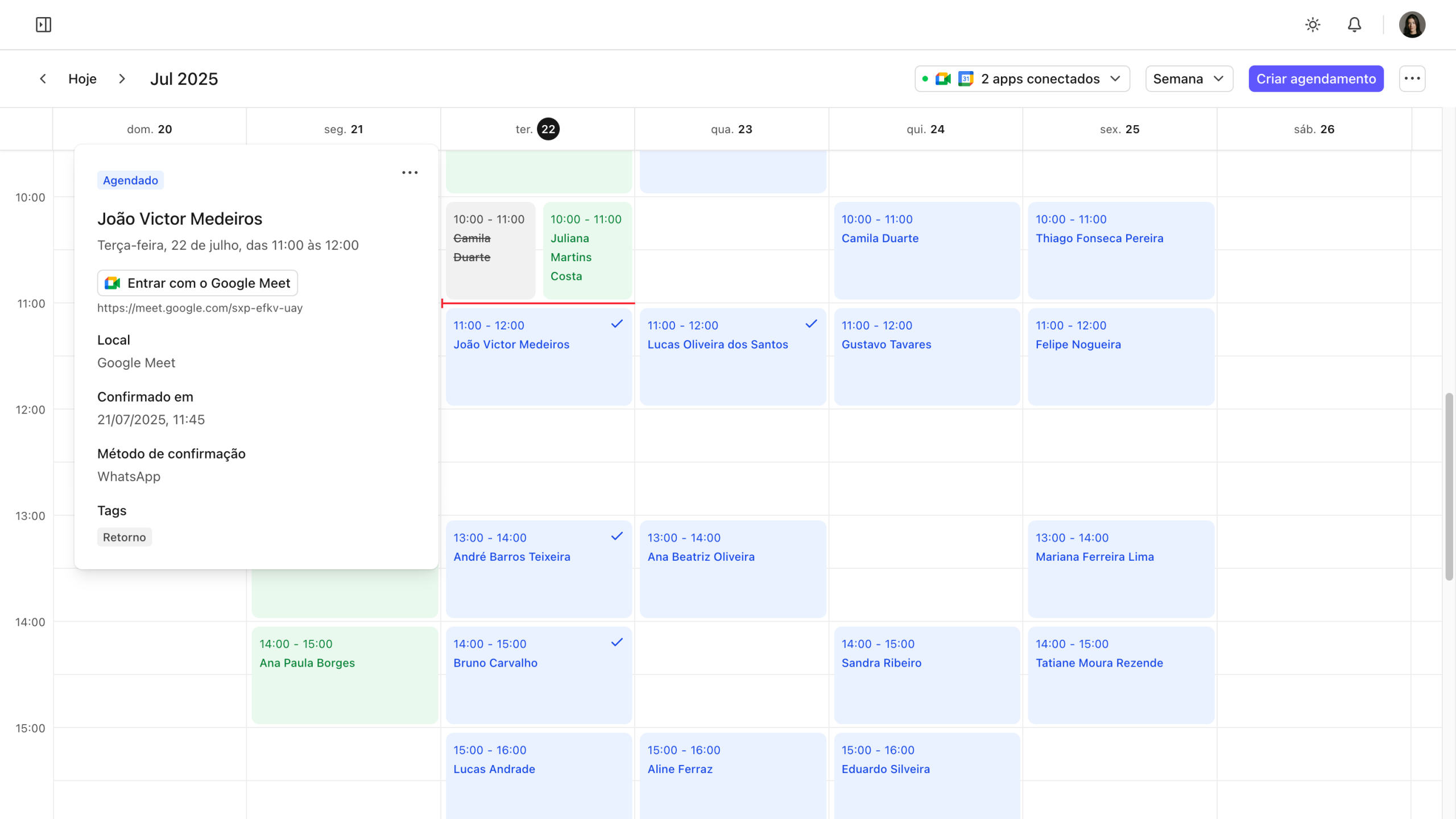
Task: Go to next week arrow
Action: 122,78
